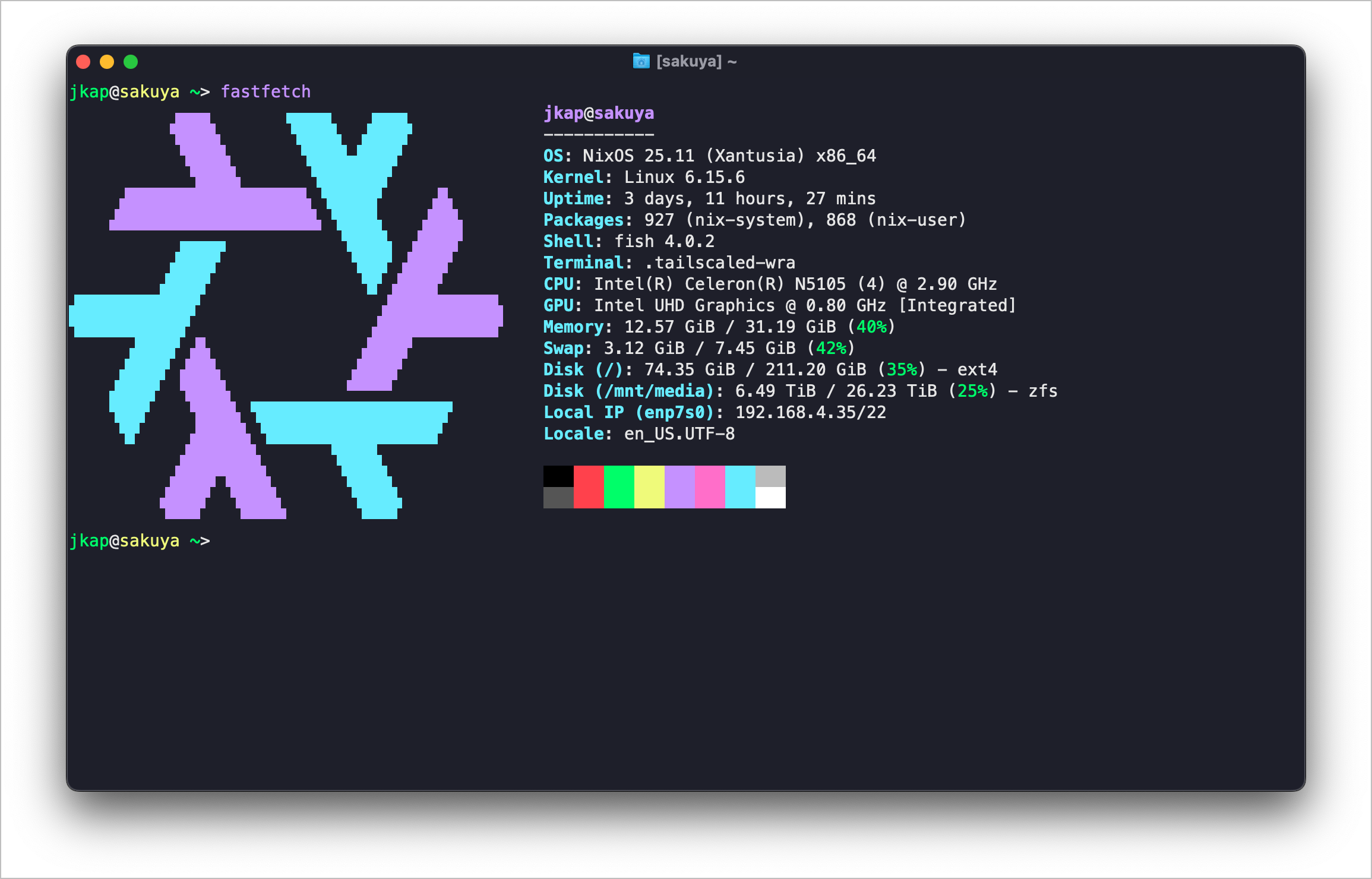This screenshot has height=879, width=1372.
Task: Click the Shell: fish 4.0.2 line
Action: click(629, 241)
